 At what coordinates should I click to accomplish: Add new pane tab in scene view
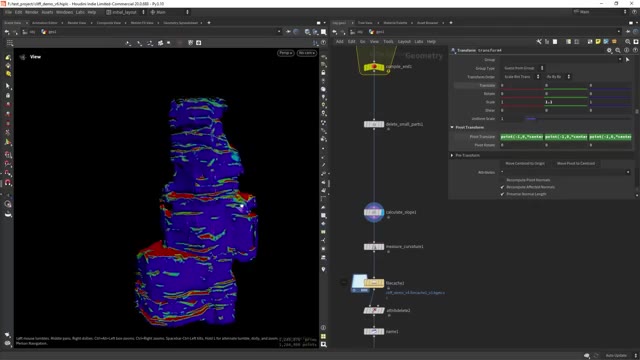click(209, 23)
